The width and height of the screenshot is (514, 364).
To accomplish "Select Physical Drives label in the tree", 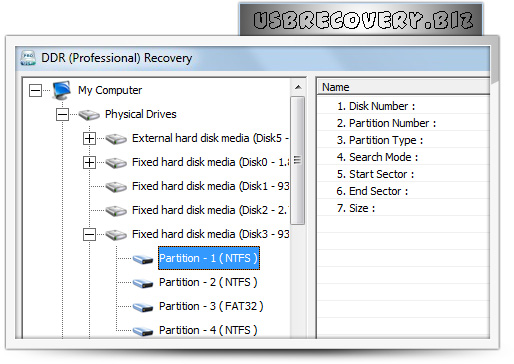I will [x=141, y=114].
